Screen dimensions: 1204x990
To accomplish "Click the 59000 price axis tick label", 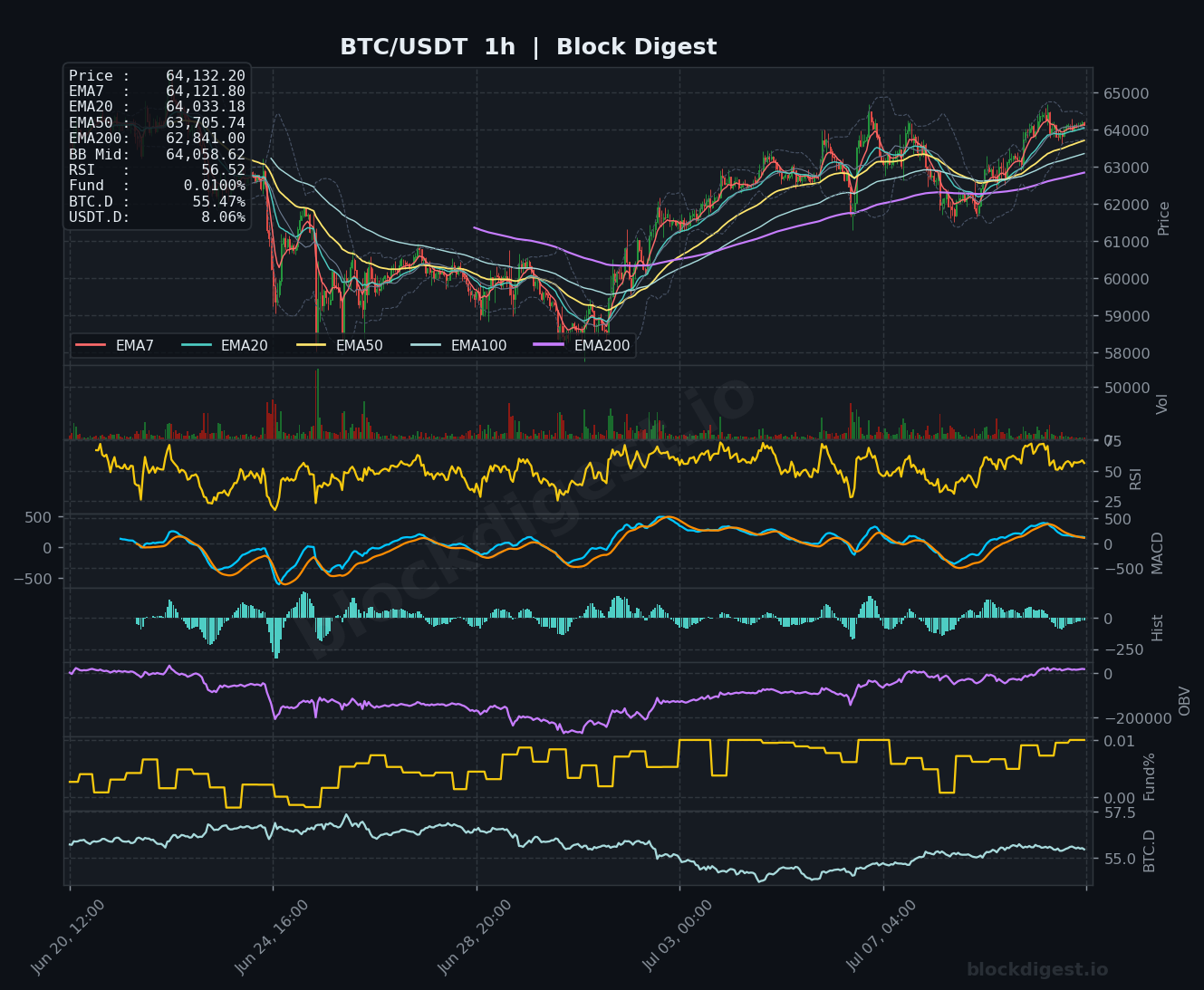I will [1125, 316].
